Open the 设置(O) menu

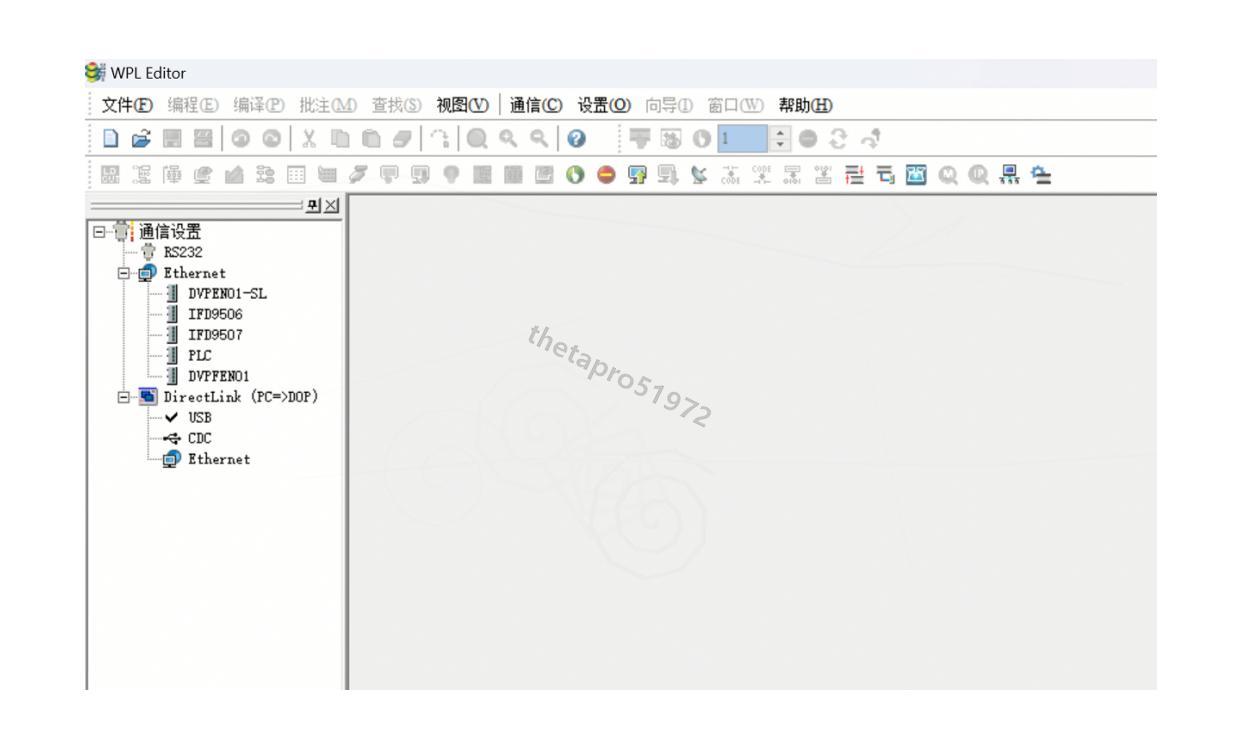click(603, 106)
